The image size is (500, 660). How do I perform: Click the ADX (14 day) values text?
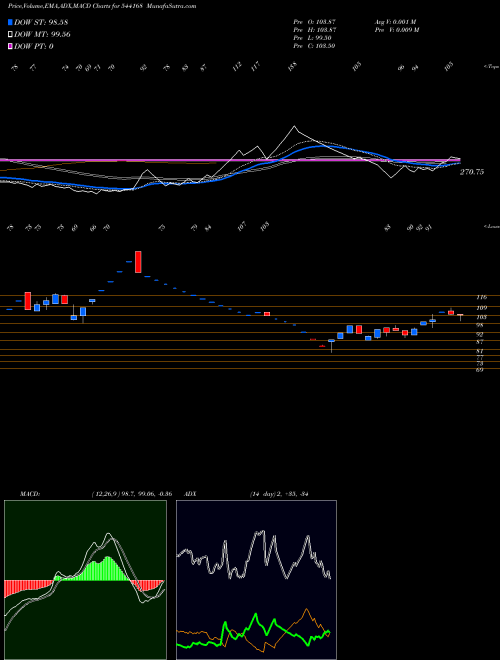pos(278,494)
